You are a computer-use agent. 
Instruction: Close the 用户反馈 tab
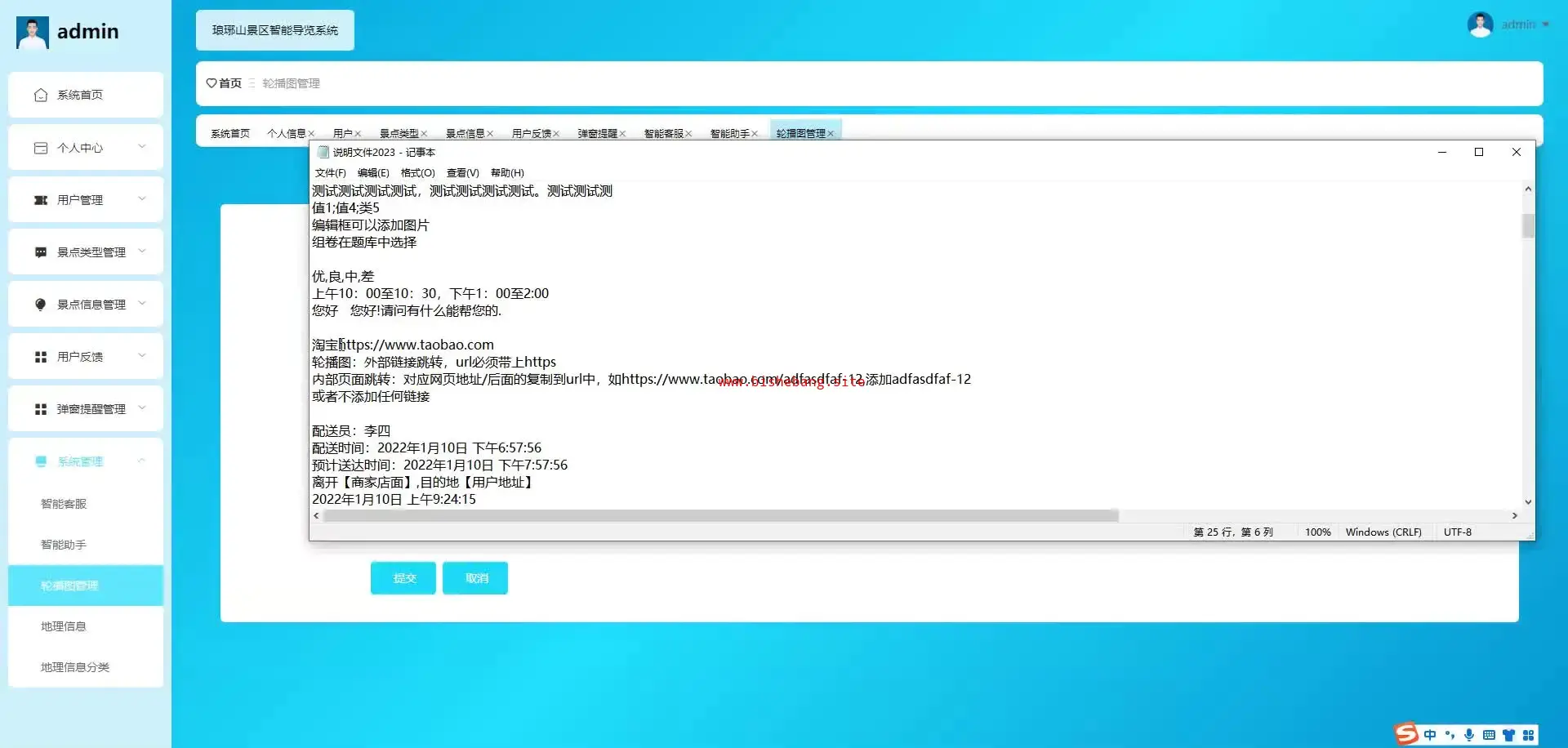[x=556, y=134]
